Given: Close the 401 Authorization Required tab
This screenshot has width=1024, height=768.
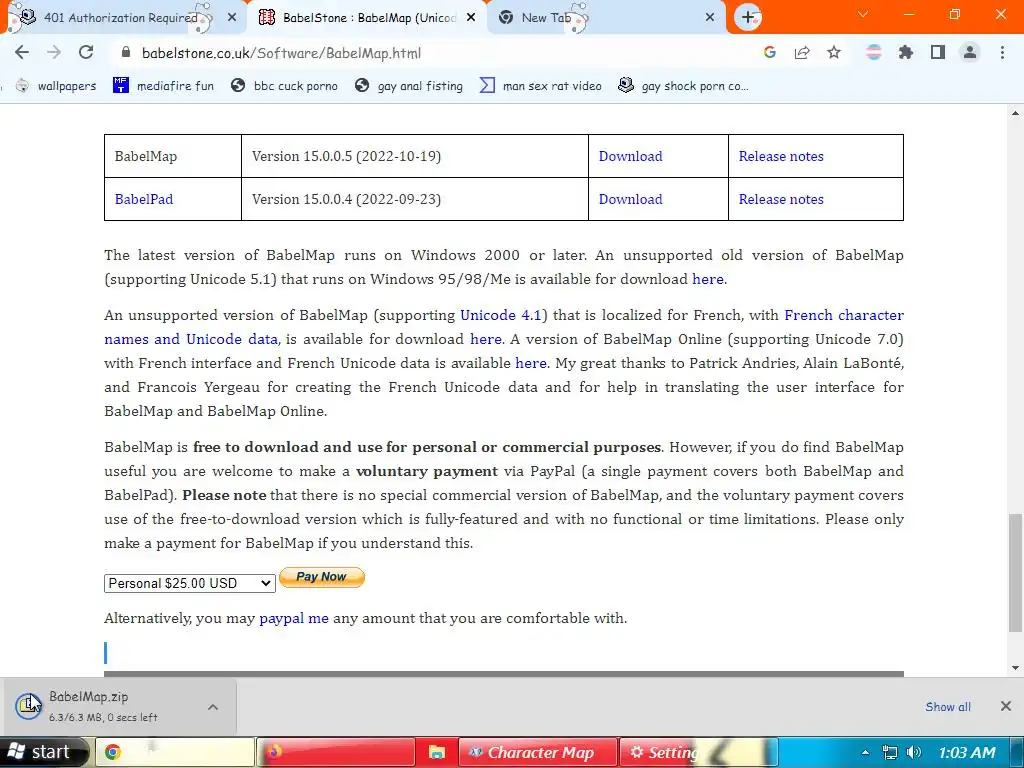Looking at the screenshot, I should coord(232,18).
